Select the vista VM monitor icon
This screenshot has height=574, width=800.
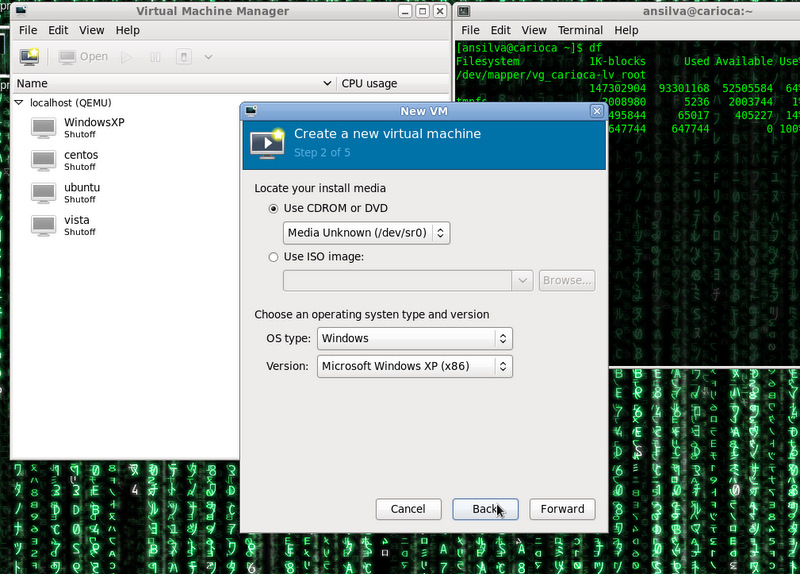44,224
